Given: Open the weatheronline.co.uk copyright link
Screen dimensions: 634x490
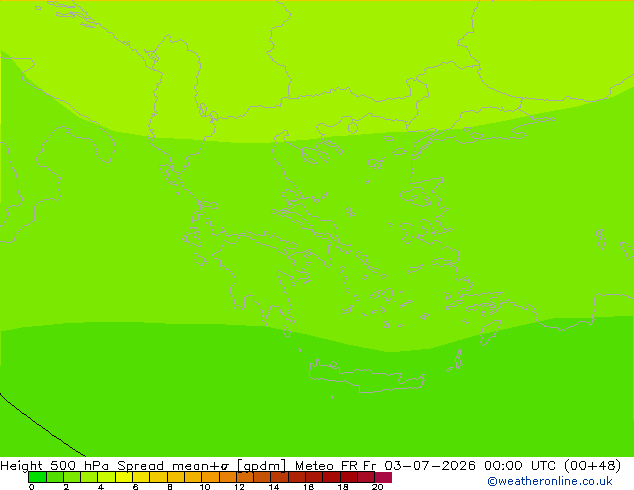Looking at the screenshot, I should tap(550, 481).
